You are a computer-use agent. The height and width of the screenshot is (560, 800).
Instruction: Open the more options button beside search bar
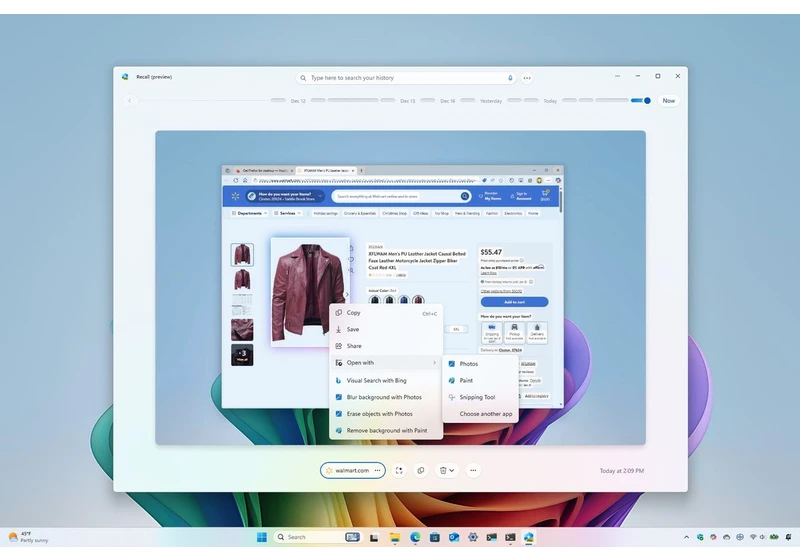[527, 78]
